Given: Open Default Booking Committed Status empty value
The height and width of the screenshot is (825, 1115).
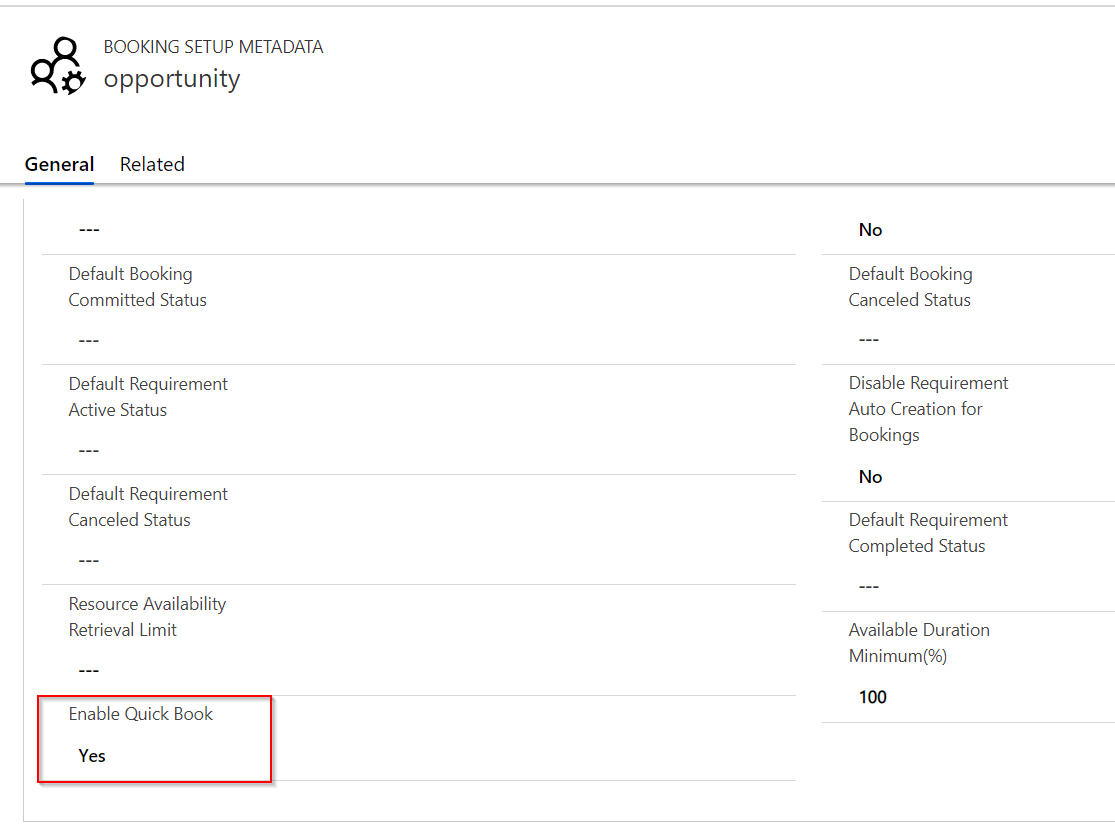Looking at the screenshot, I should 89,341.
